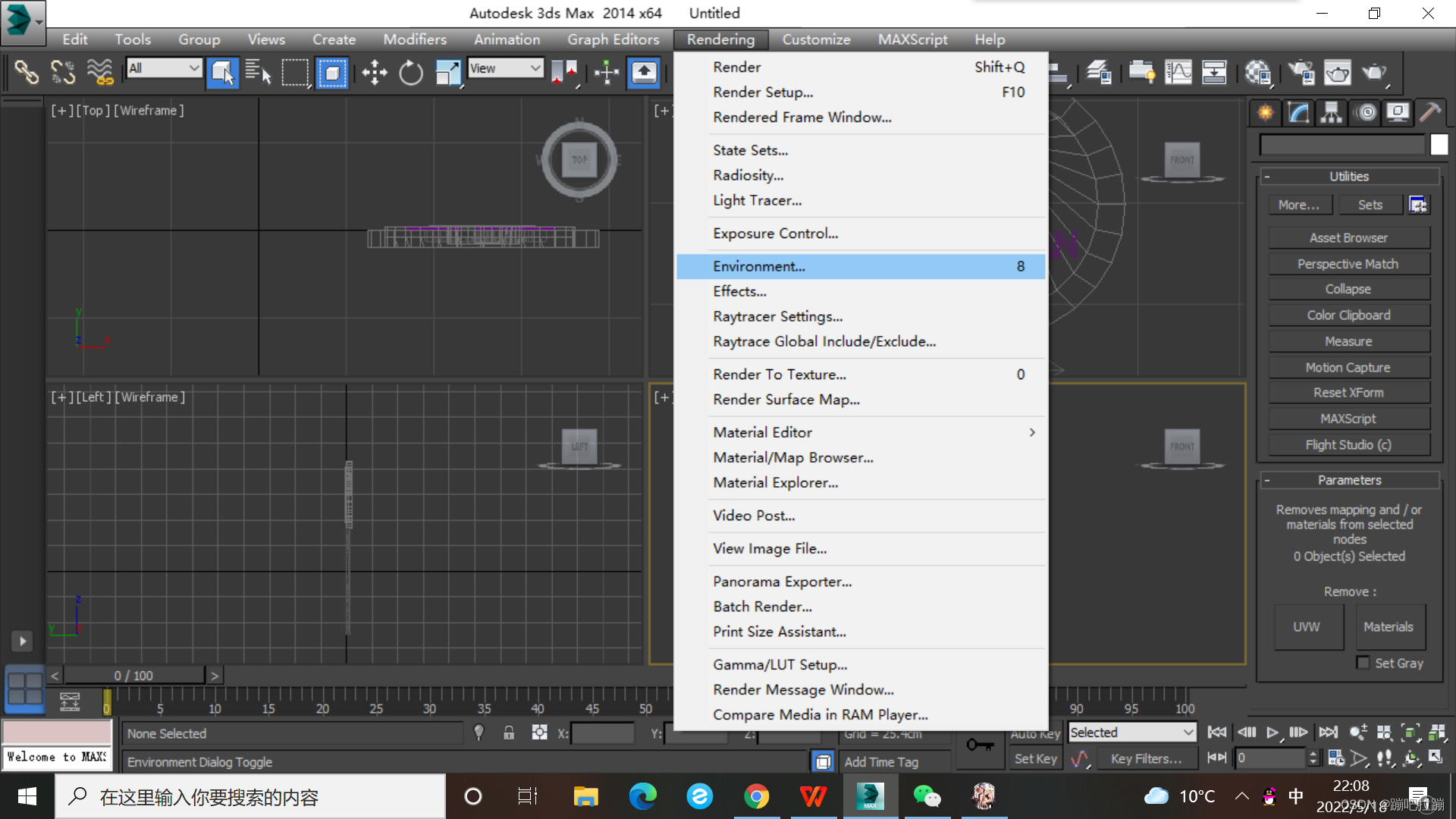Open the View reference coordinate dropdown
The image size is (1456, 819).
click(x=506, y=68)
